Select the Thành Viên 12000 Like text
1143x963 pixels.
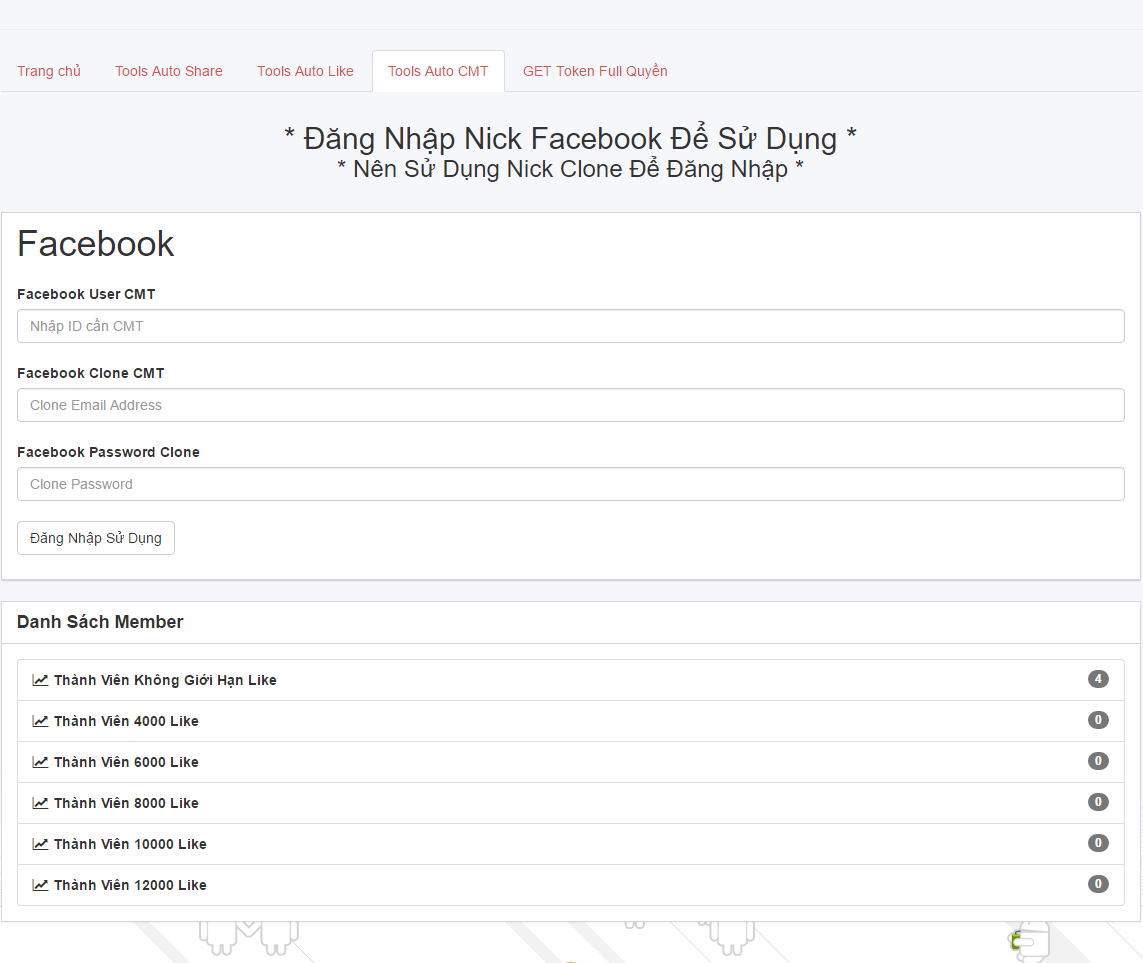pyautogui.click(x=130, y=884)
